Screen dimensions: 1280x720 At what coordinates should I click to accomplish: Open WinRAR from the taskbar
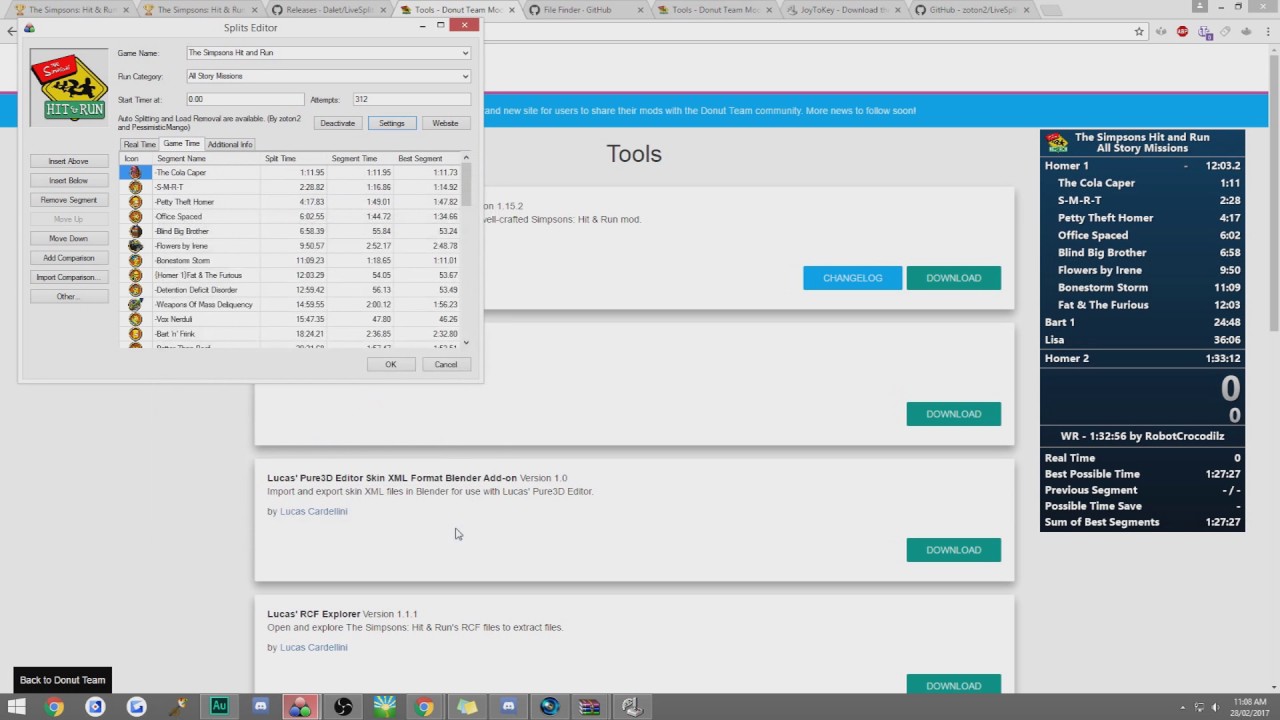[590, 707]
